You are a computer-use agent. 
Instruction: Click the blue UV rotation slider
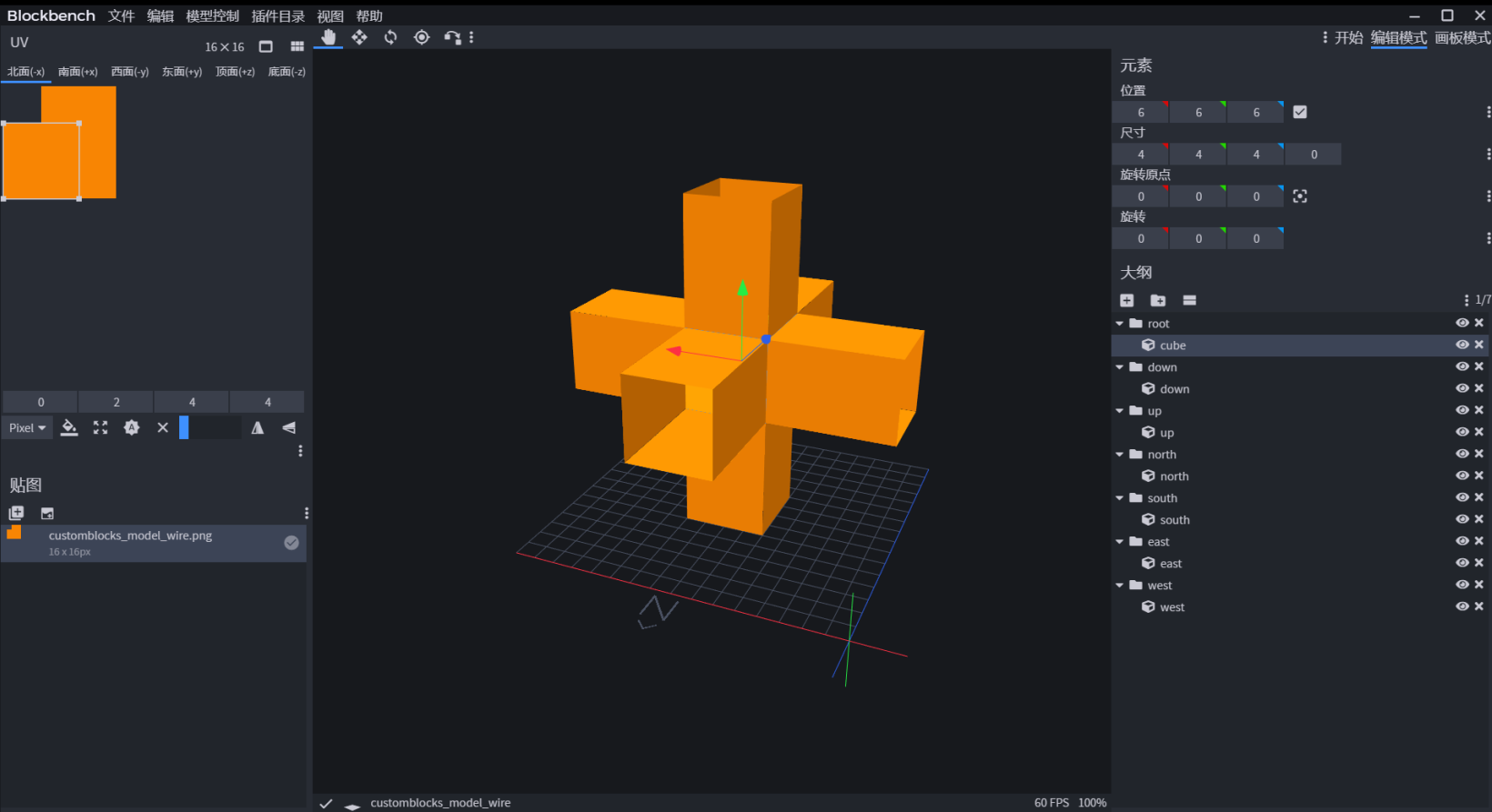[184, 427]
